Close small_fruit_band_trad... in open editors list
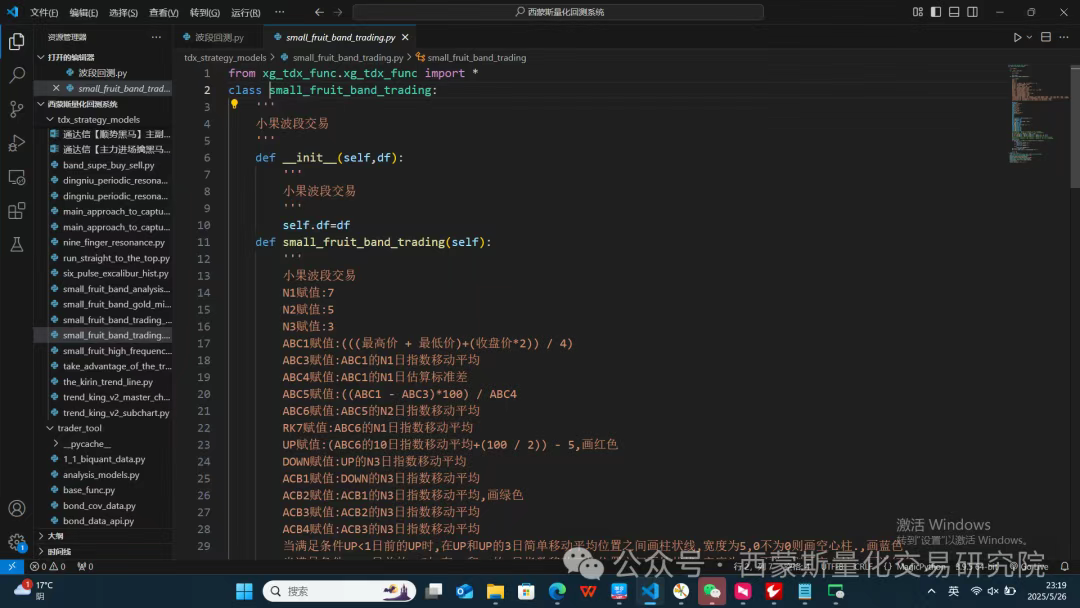This screenshot has height=608, width=1080. click(56, 88)
